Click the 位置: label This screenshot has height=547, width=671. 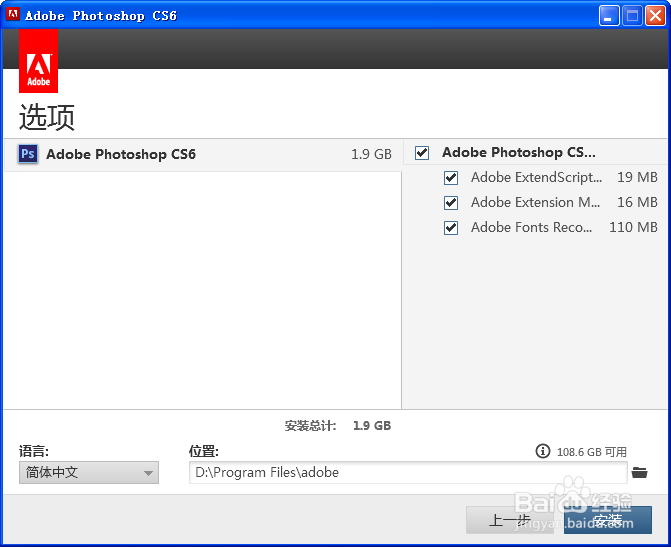[x=204, y=451]
